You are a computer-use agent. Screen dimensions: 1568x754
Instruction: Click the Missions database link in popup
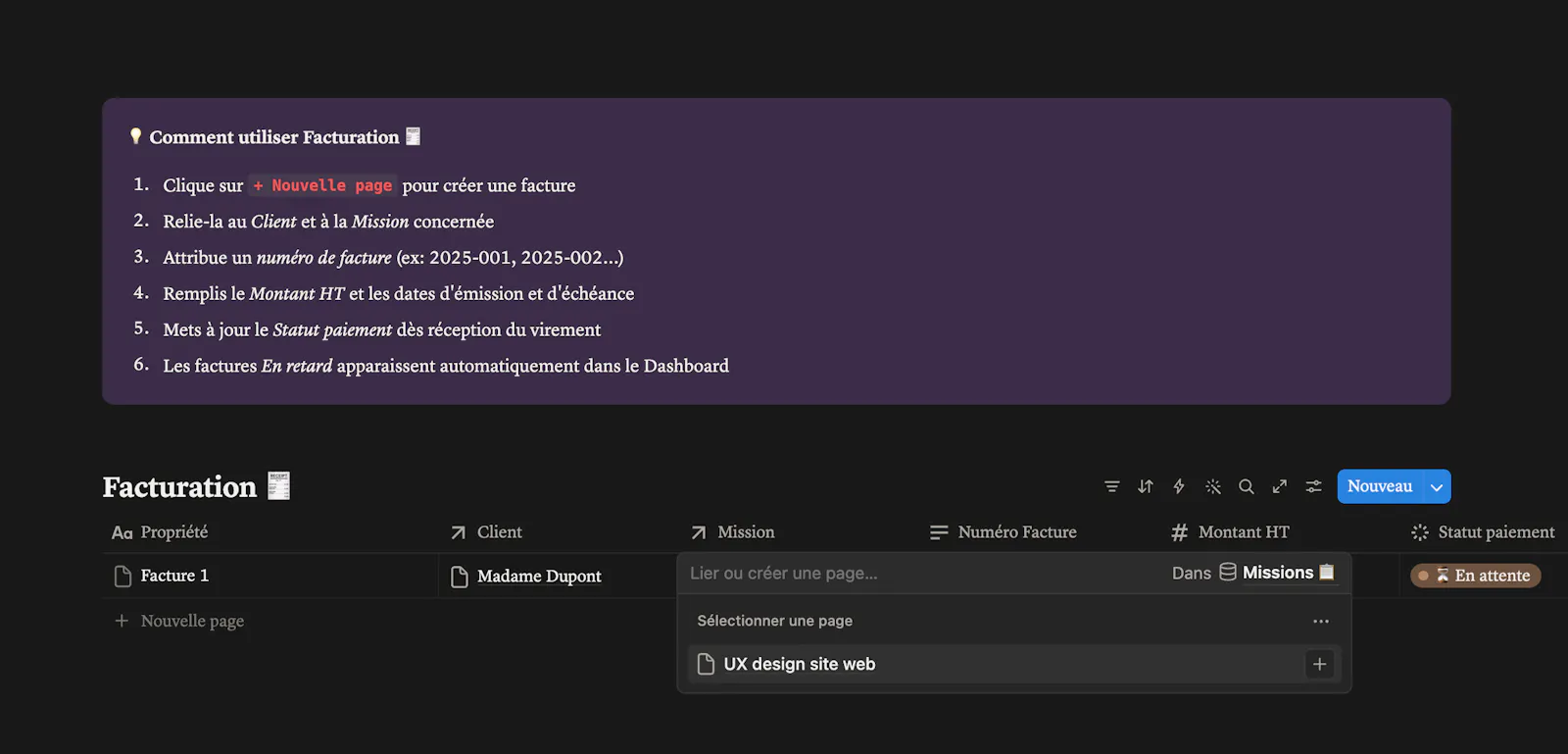(1277, 573)
